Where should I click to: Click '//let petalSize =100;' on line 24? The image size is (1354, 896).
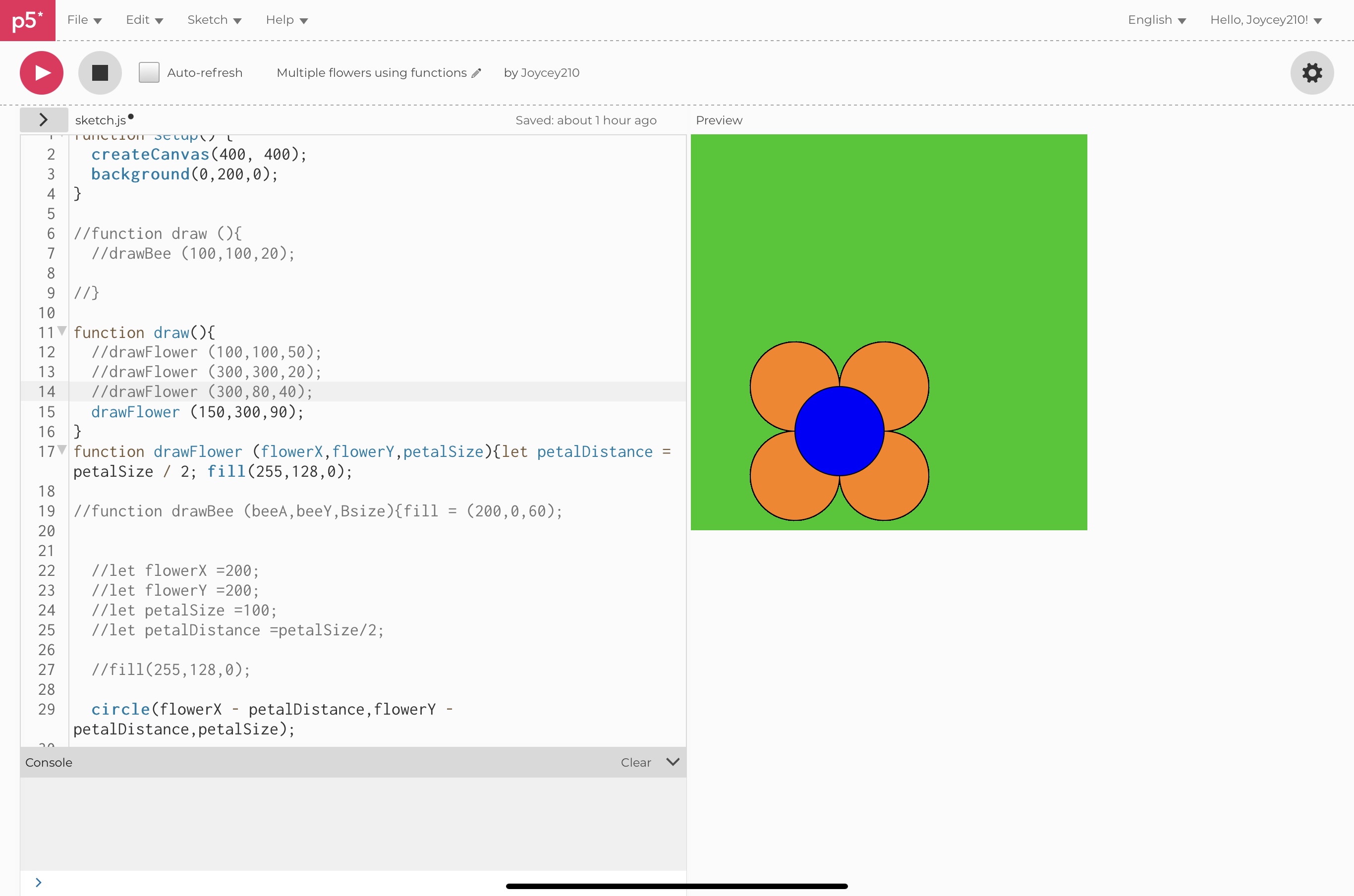pyautogui.click(x=184, y=610)
